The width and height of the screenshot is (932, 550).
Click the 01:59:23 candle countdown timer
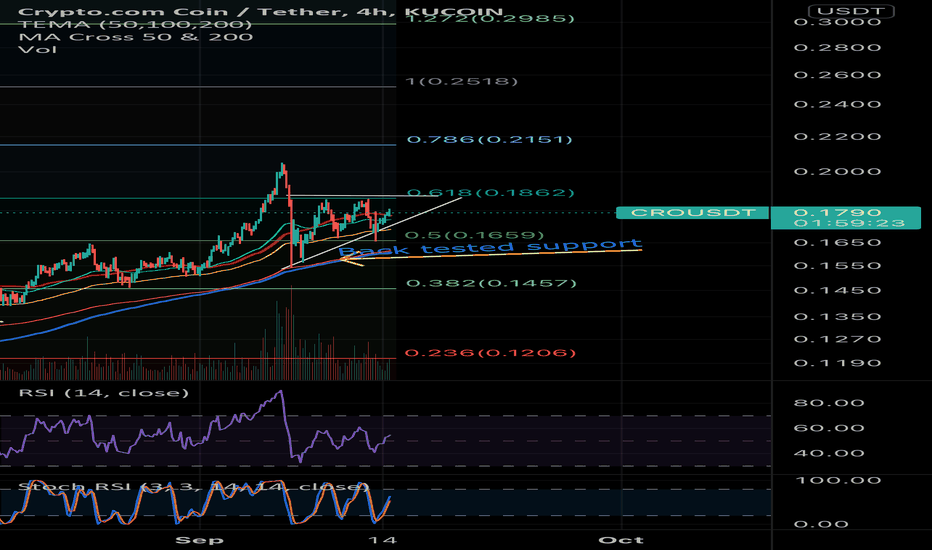[849, 223]
